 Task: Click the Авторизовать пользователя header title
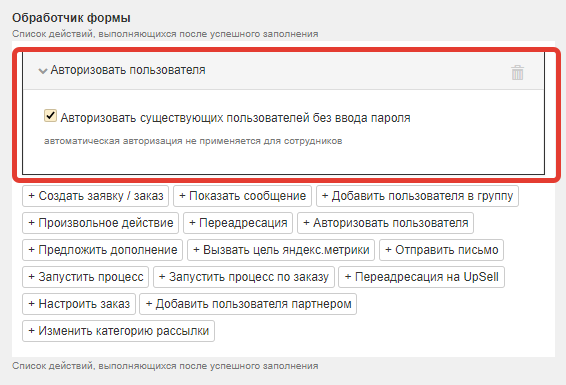point(128,70)
